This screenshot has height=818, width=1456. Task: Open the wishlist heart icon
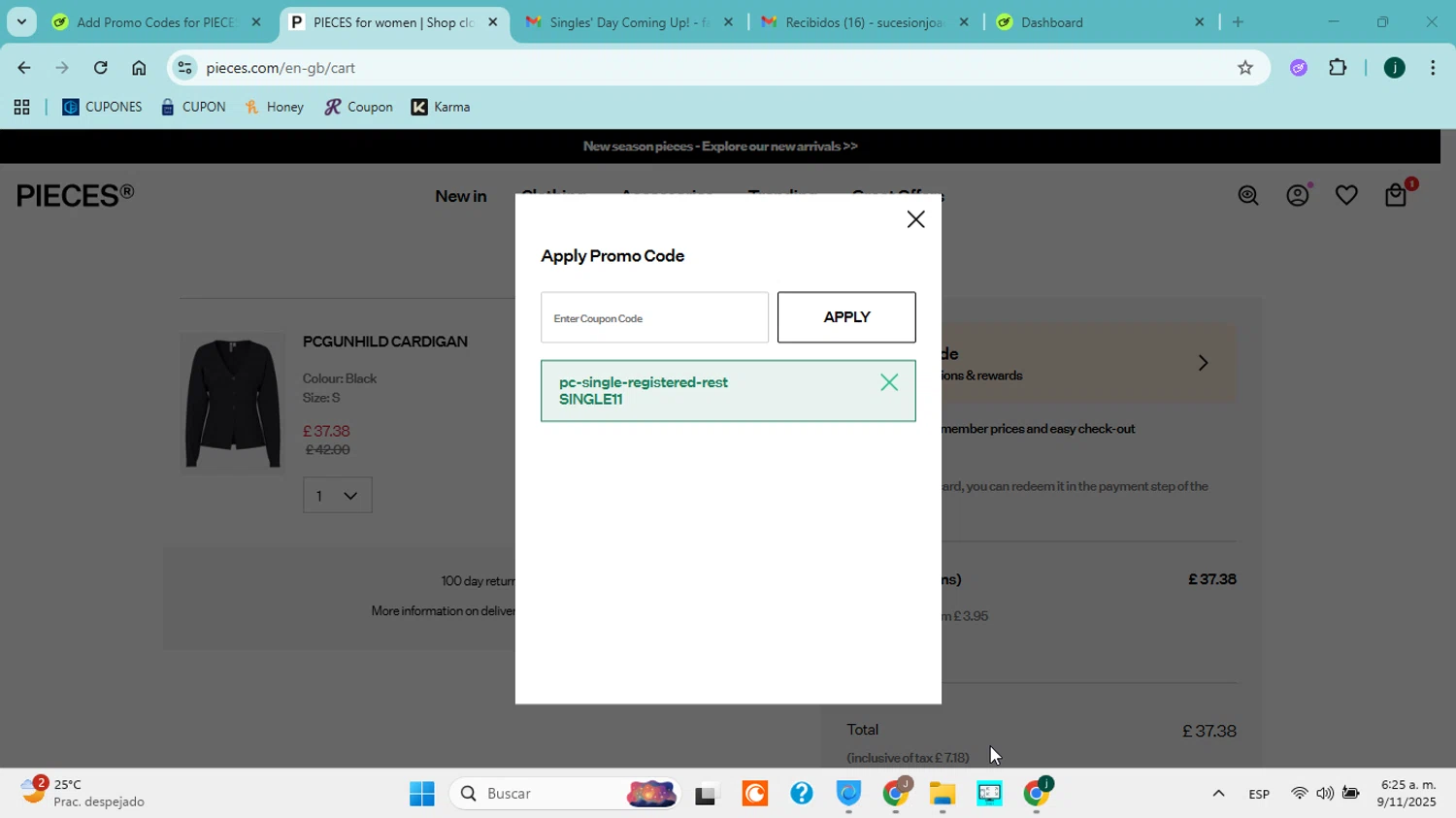(x=1346, y=196)
